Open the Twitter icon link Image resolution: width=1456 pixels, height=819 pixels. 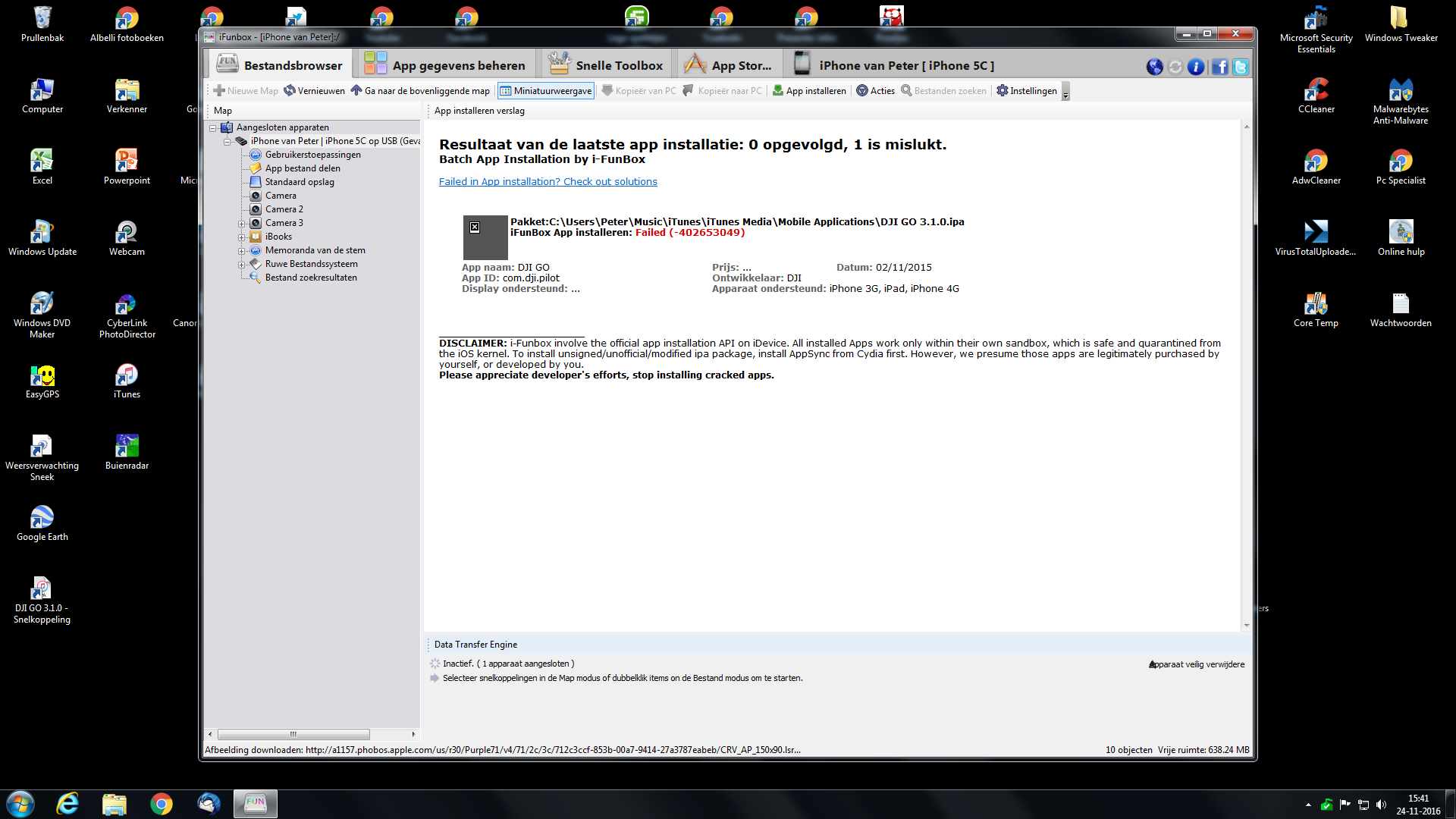point(1240,67)
